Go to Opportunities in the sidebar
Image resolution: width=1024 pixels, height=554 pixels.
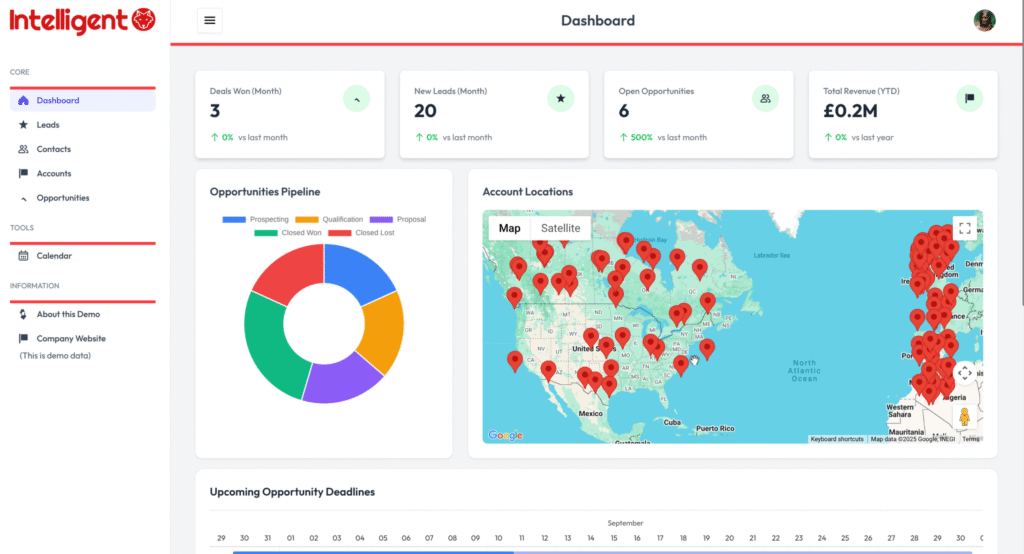tap(63, 198)
